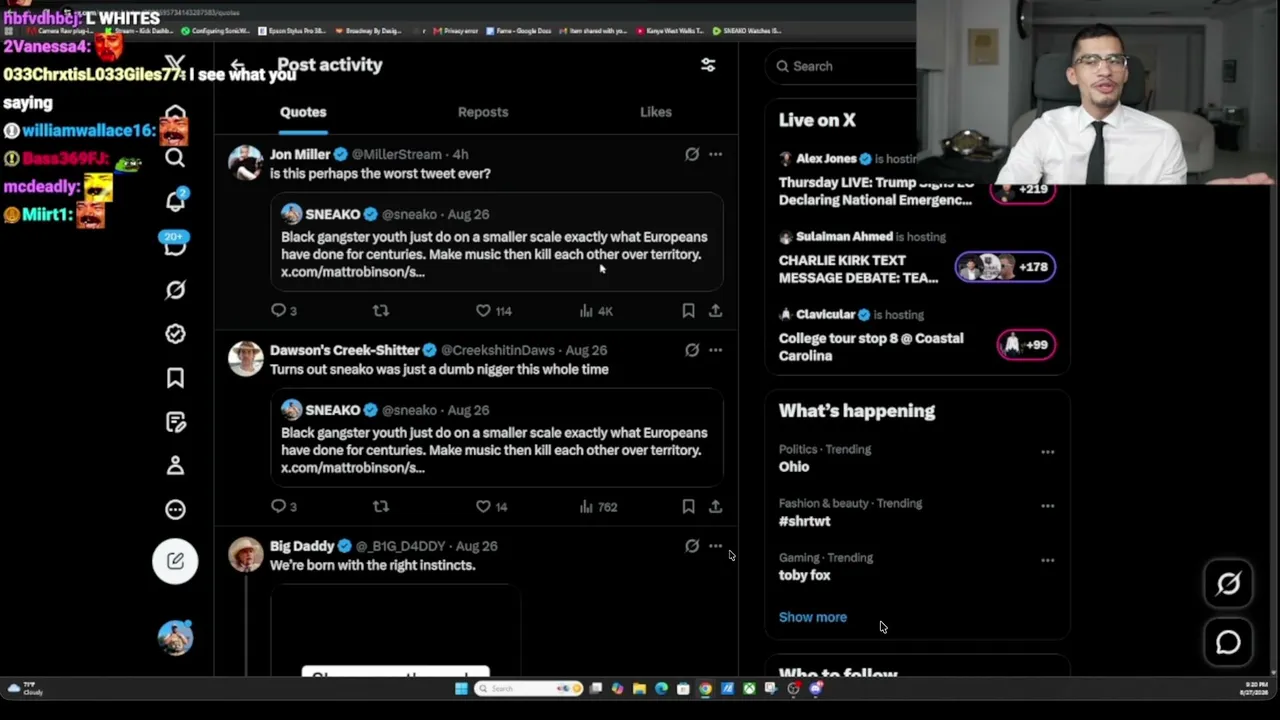Screen dimensions: 1280x720
Task: Bookmark Jon Miller's post
Action: (x=688, y=311)
